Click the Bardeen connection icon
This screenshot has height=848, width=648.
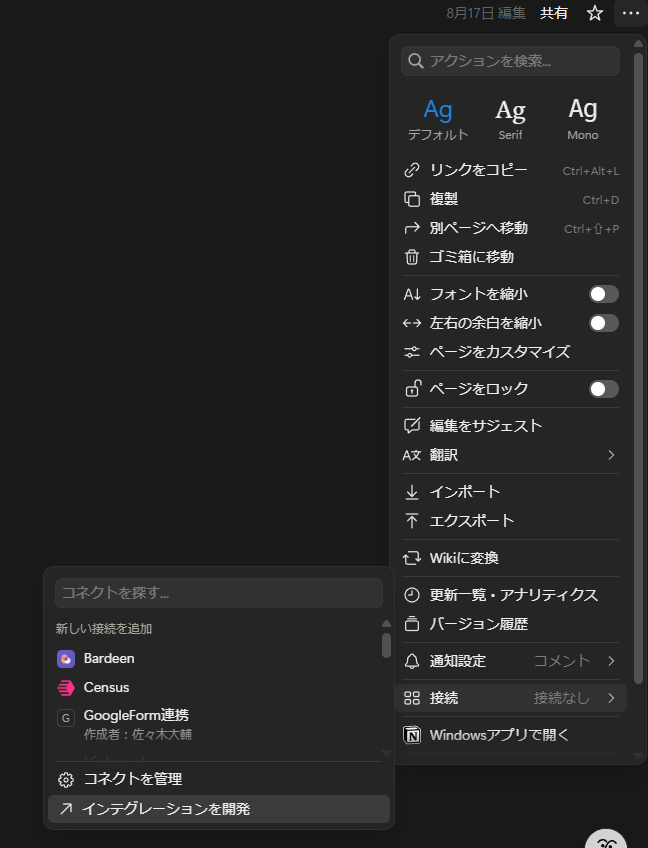(x=66, y=658)
